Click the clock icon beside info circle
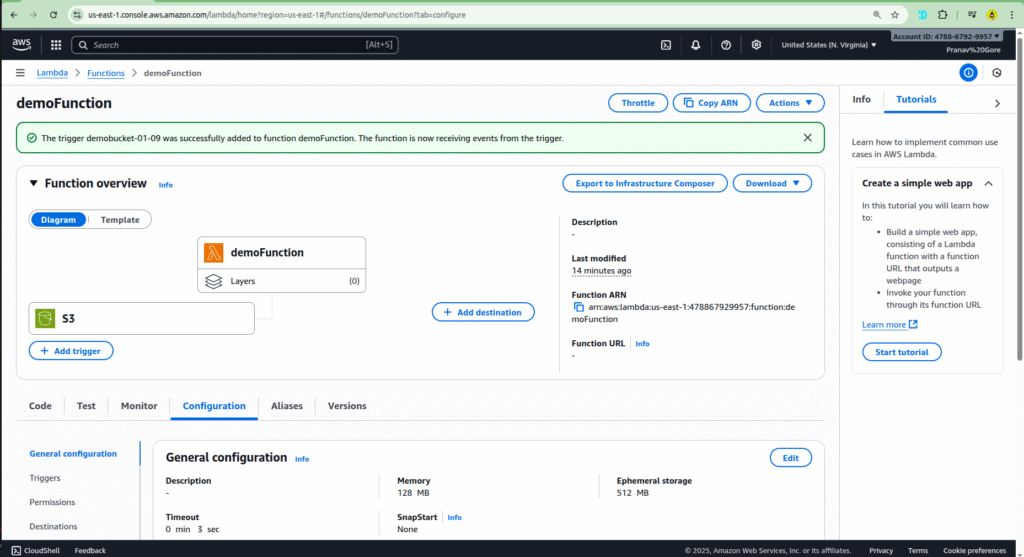Screen dimensions: 1024x557 (x=997, y=72)
